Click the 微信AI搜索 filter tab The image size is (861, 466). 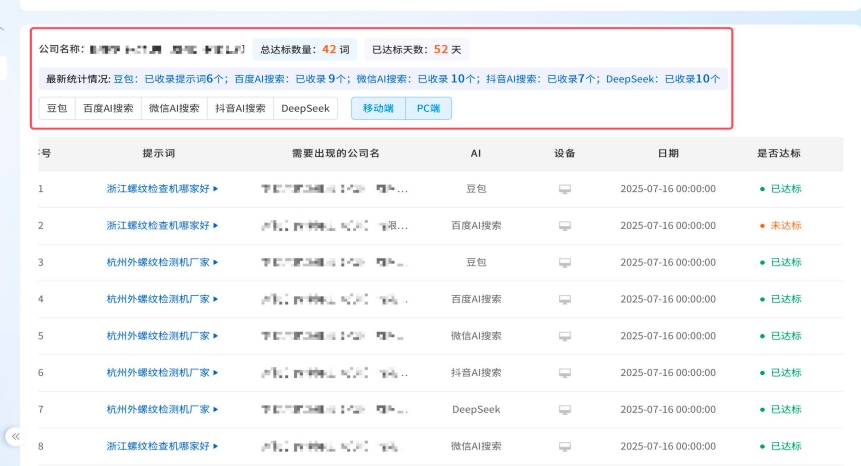click(x=174, y=108)
